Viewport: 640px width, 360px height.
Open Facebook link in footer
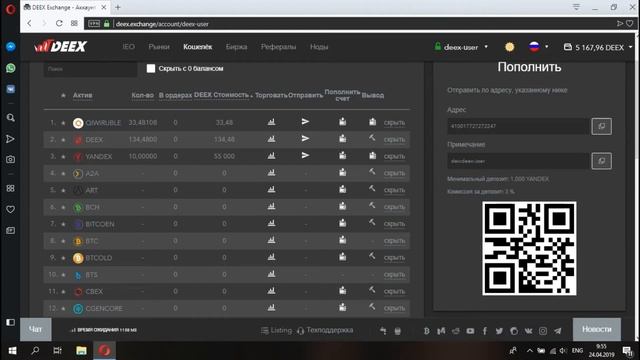tap(485, 331)
